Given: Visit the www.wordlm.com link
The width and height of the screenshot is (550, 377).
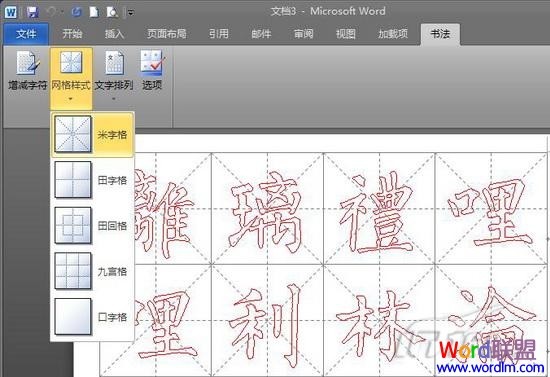Looking at the screenshot, I should (490, 367).
